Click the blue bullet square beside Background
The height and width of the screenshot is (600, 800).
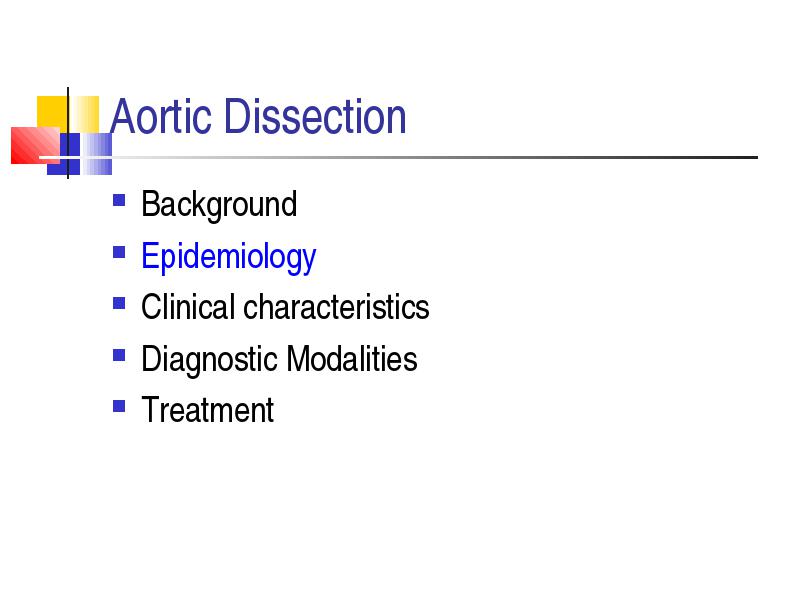pyautogui.click(x=119, y=200)
